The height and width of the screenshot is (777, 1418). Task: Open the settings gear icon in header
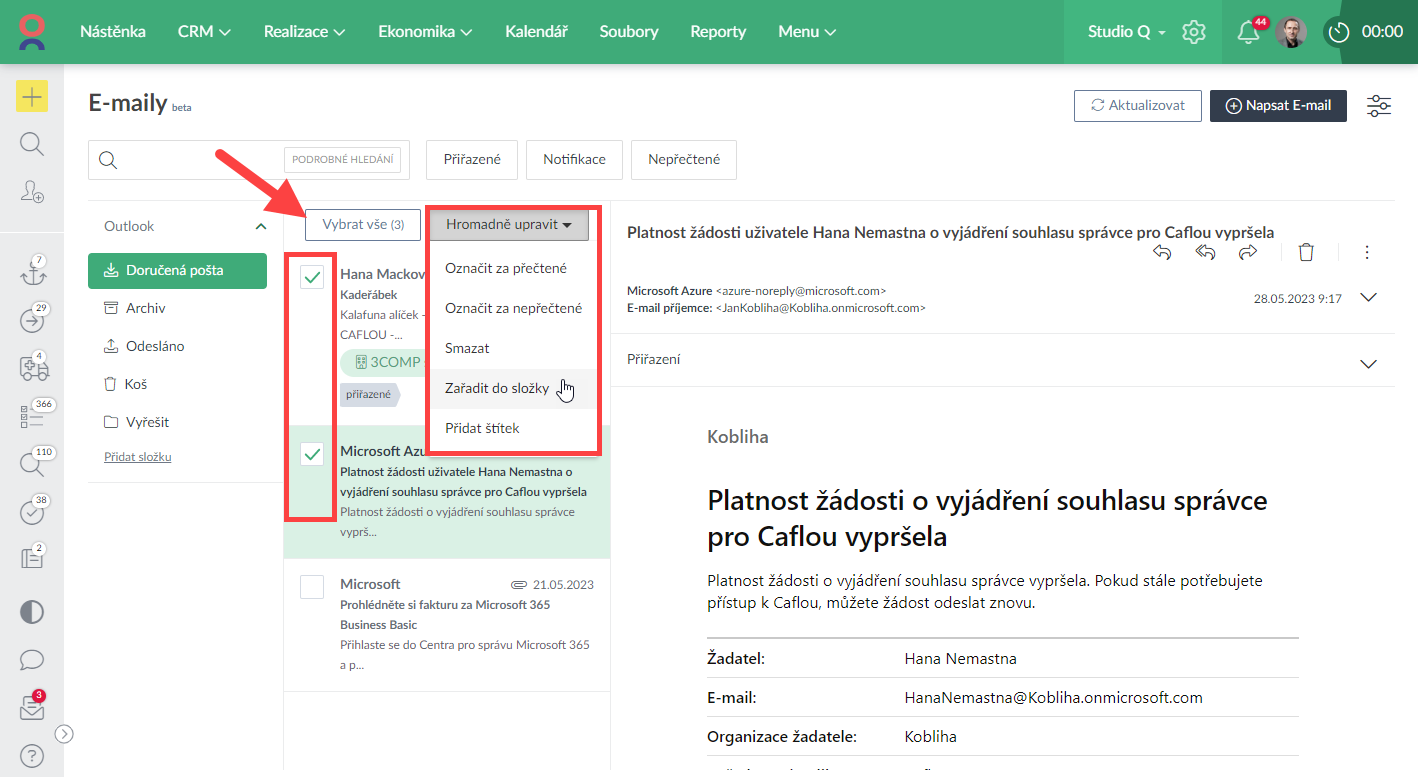(x=1194, y=32)
